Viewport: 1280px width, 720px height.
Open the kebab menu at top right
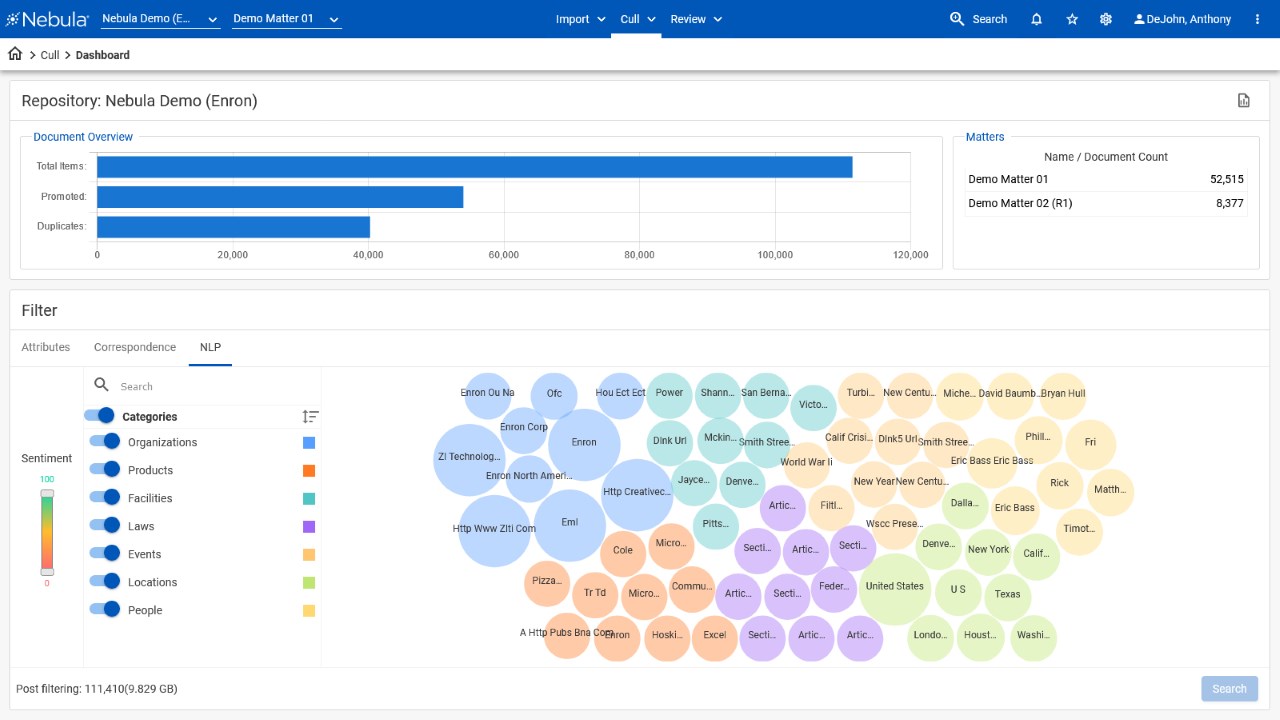[1257, 19]
